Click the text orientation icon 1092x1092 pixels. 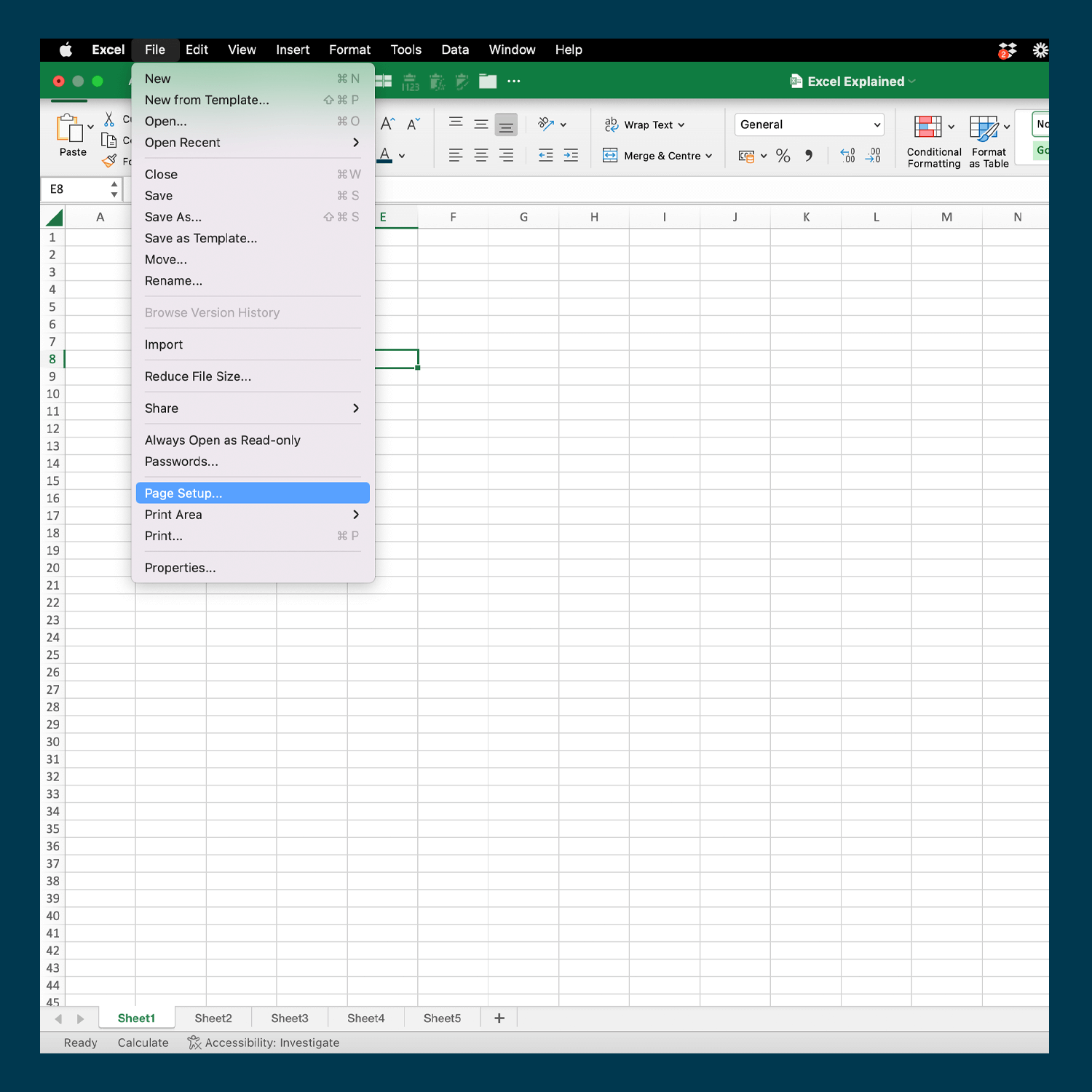[546, 124]
